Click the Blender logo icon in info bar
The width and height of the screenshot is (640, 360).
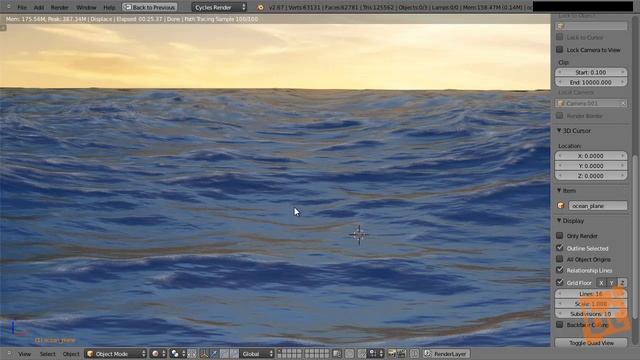point(260,7)
